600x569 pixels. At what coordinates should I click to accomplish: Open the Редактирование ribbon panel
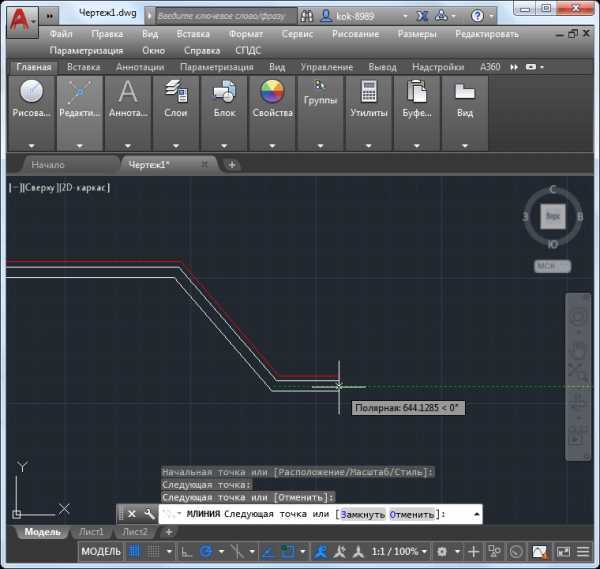[80, 113]
